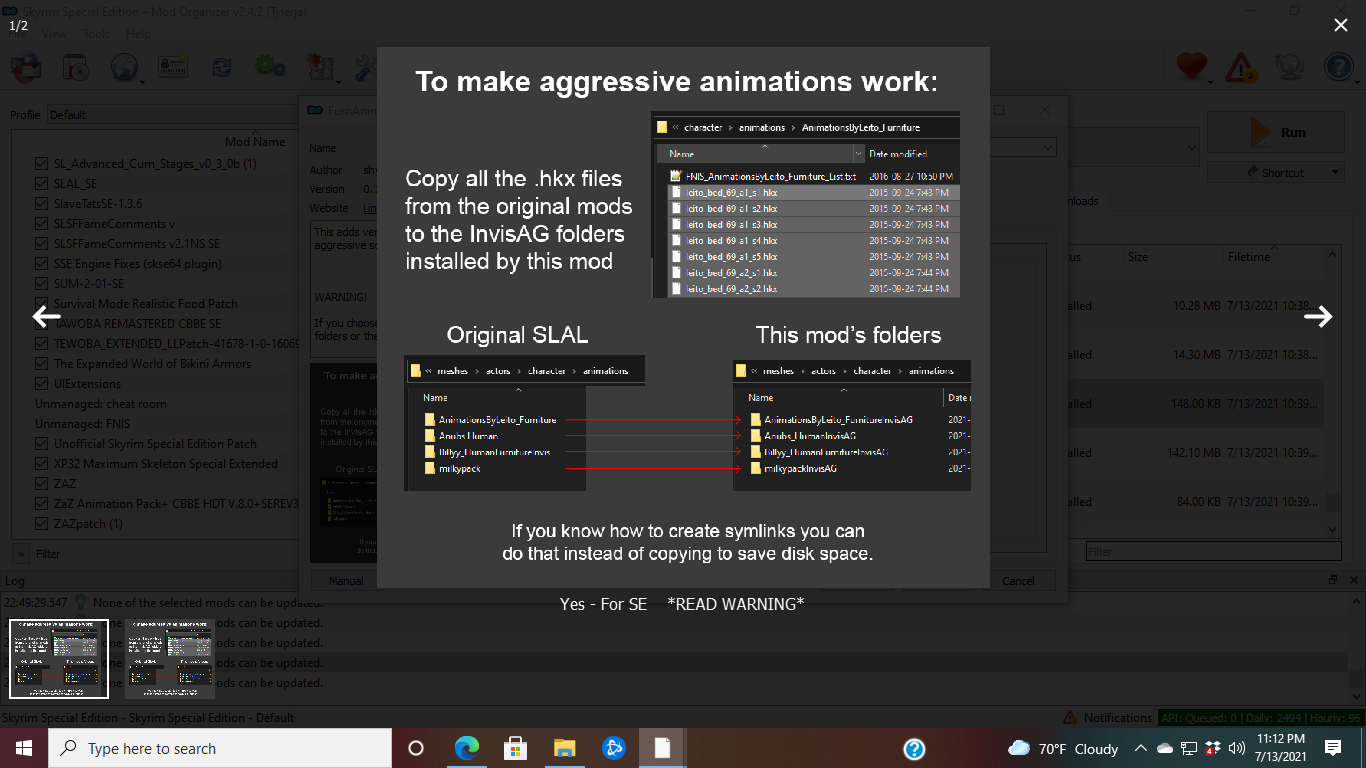This screenshot has height=768, width=1366.
Task: Toggle the UIExtensions mod checkbox
Action: [x=41, y=384]
